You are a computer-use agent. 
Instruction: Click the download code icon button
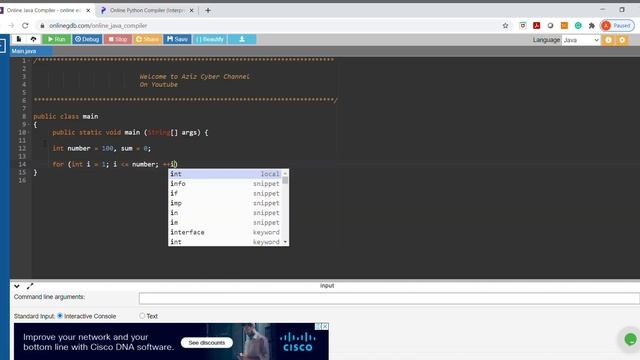[x=242, y=39]
